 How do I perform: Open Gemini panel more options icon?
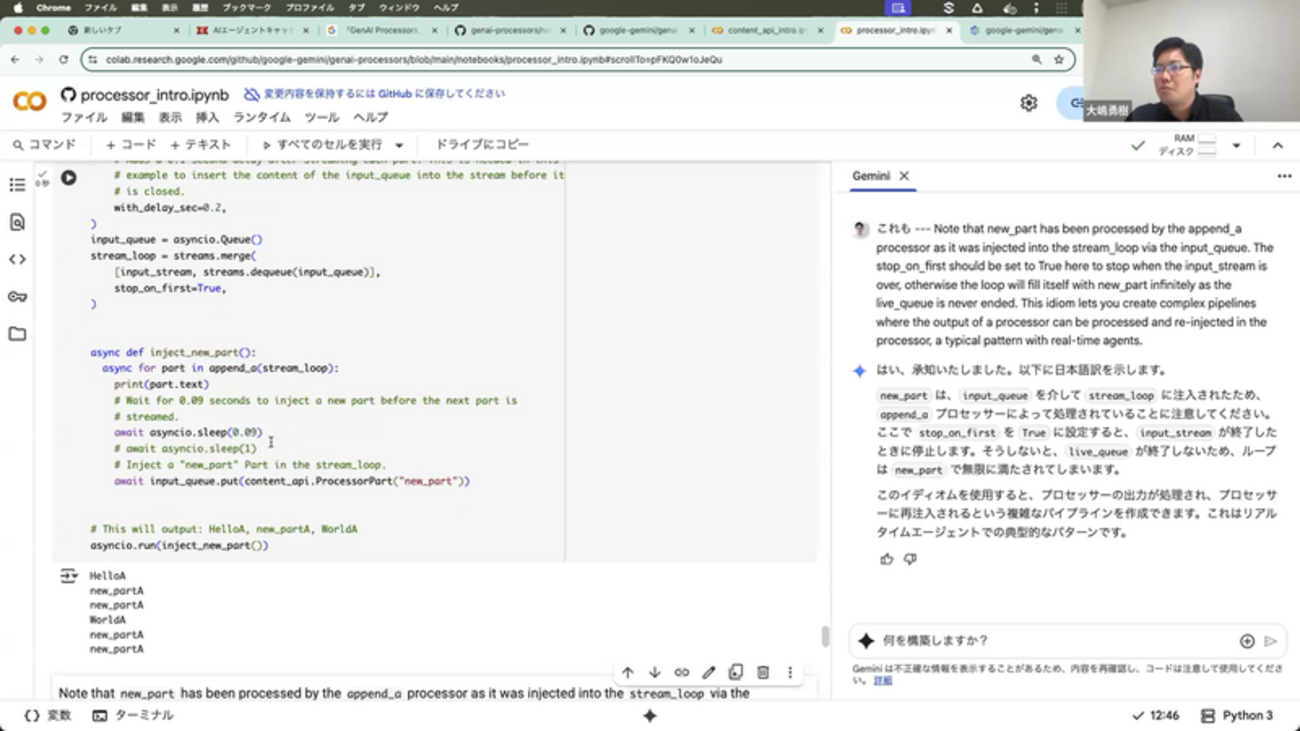[1284, 176]
